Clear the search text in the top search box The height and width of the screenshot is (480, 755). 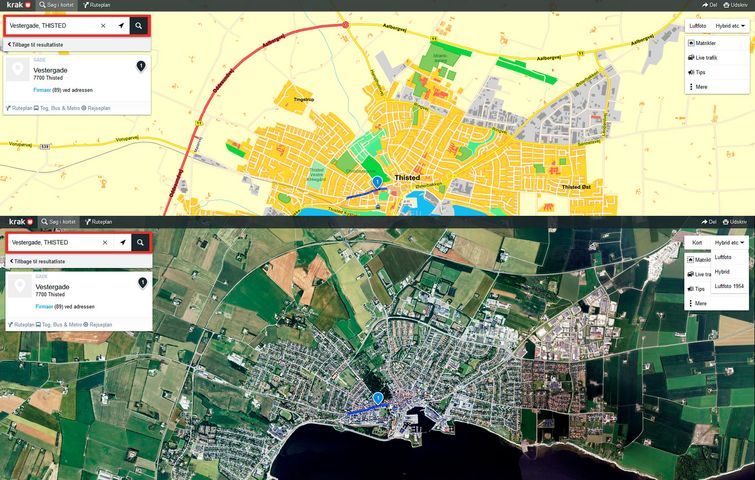[x=103, y=25]
